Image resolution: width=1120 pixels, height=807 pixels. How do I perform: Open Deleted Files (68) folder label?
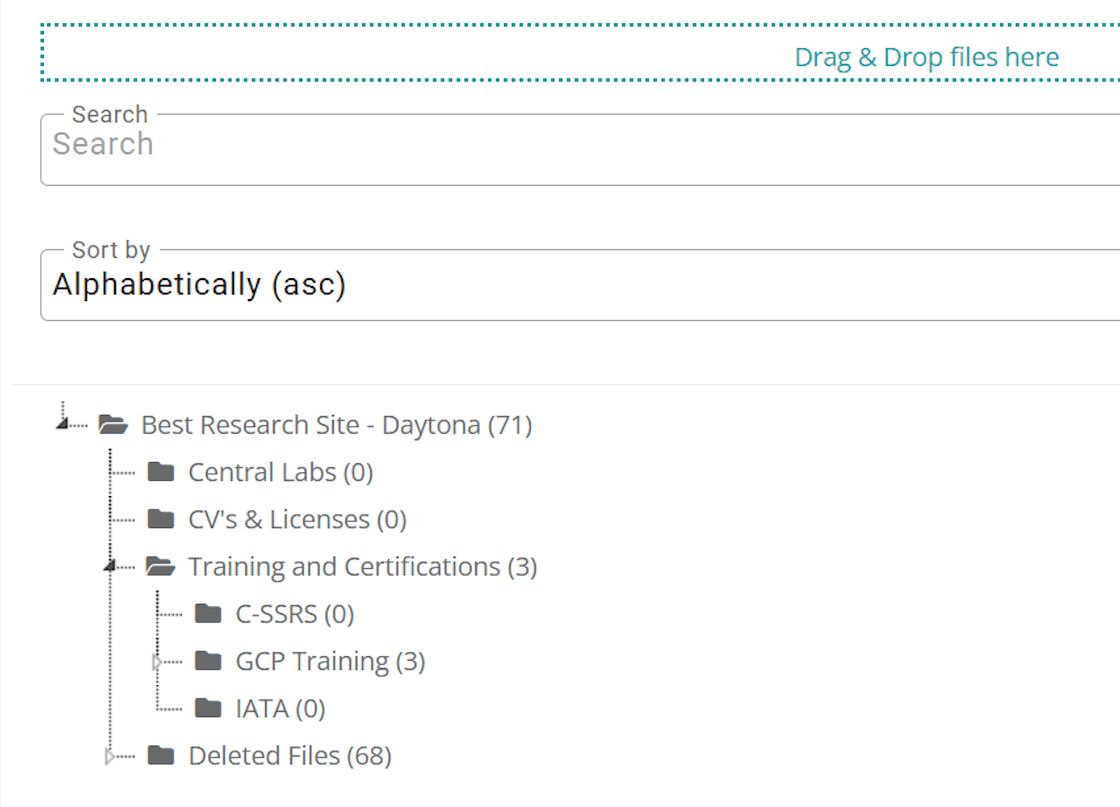(290, 756)
